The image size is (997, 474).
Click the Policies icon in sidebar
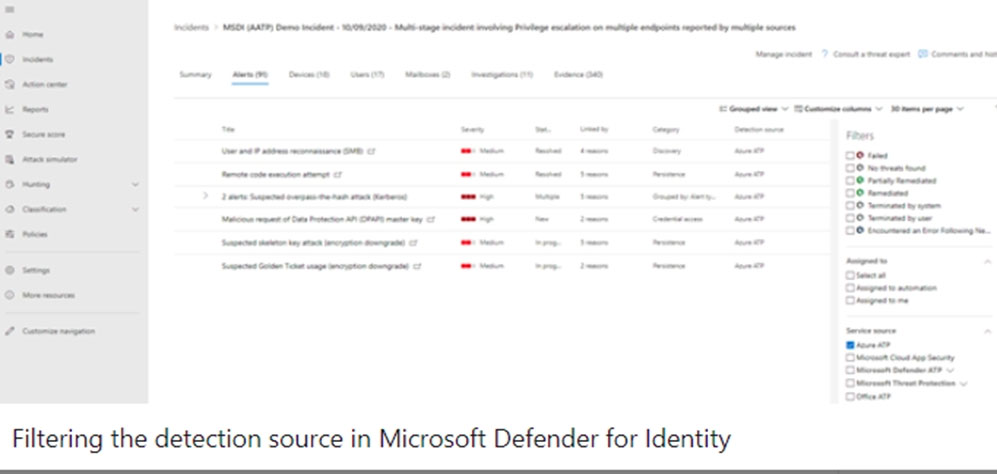pos(10,234)
